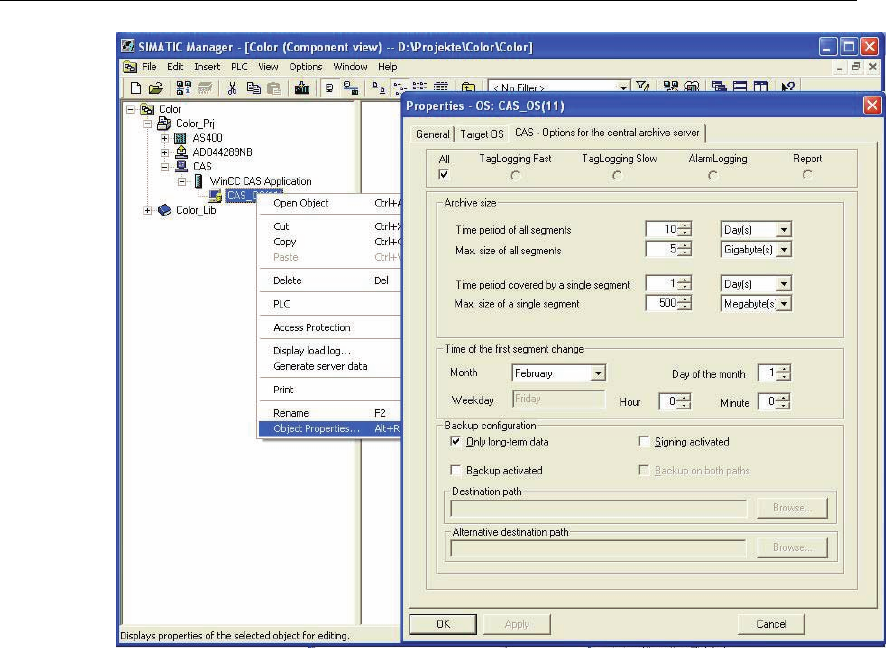The image size is (886, 648).
Task: Click the Paste clipboard toolbar icon
Action: pyautogui.click(x=274, y=88)
